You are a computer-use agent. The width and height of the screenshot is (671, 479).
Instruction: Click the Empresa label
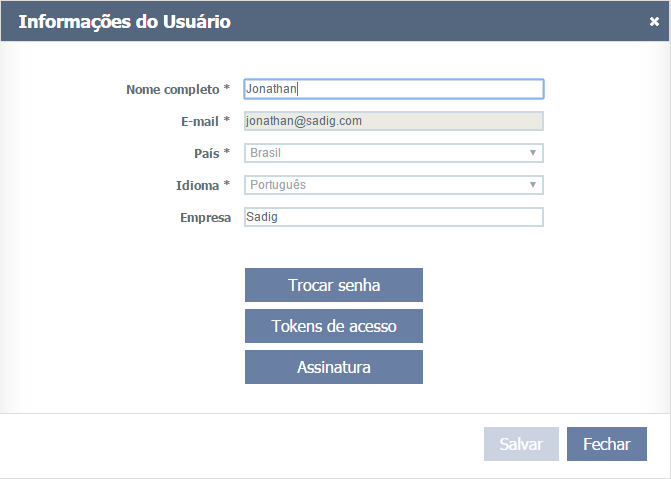[205, 217]
